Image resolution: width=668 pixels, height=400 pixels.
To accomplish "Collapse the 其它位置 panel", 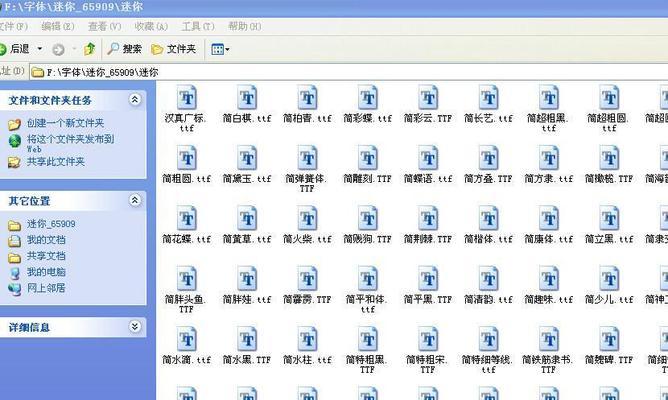I will [x=135, y=200].
